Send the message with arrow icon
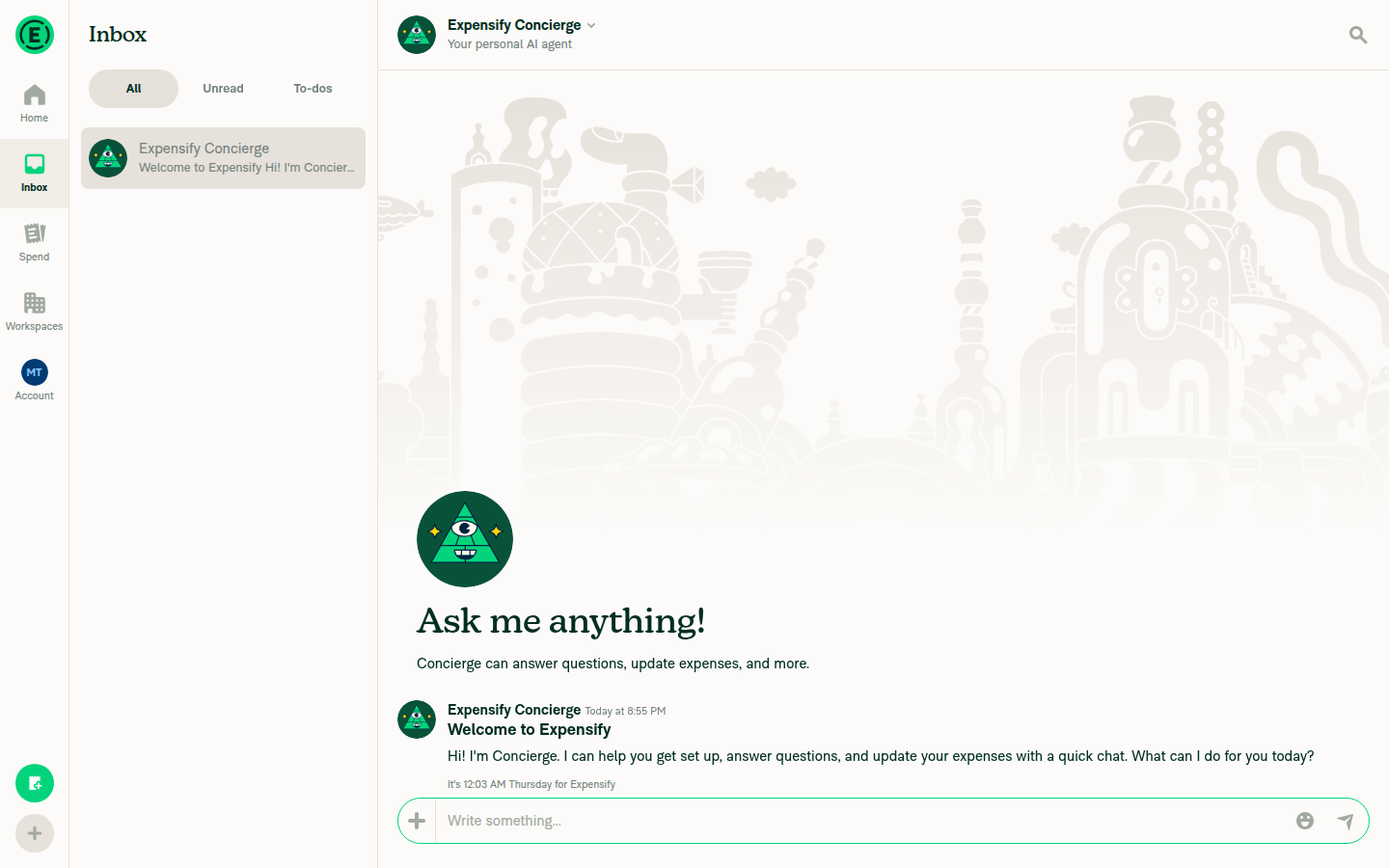This screenshot has width=1389, height=868. pyautogui.click(x=1346, y=821)
